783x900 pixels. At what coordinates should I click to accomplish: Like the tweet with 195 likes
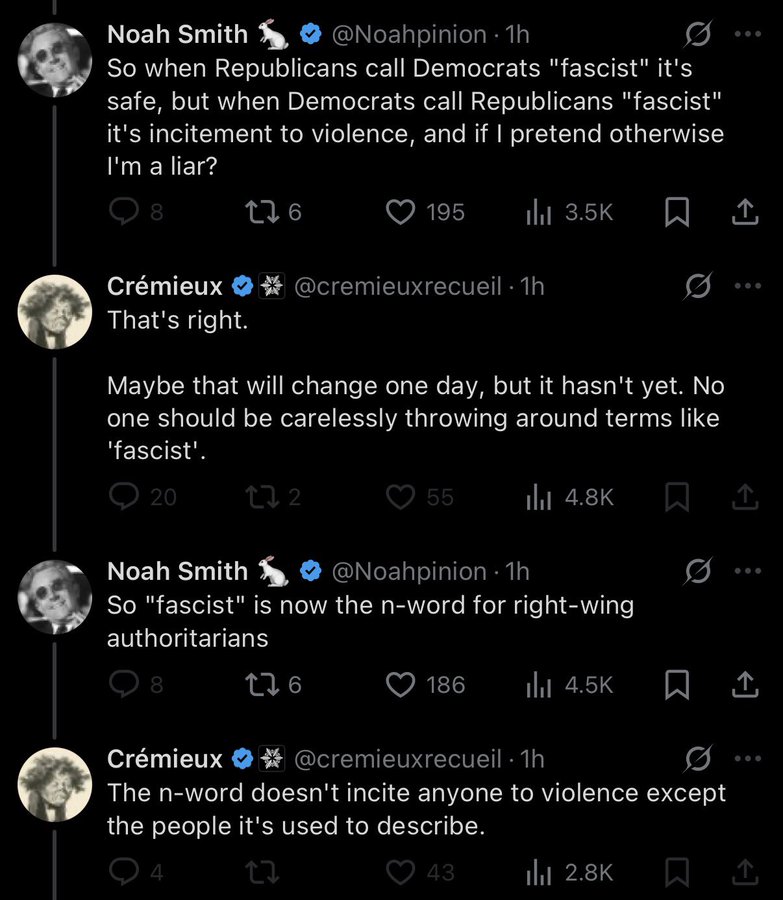pyautogui.click(x=401, y=212)
